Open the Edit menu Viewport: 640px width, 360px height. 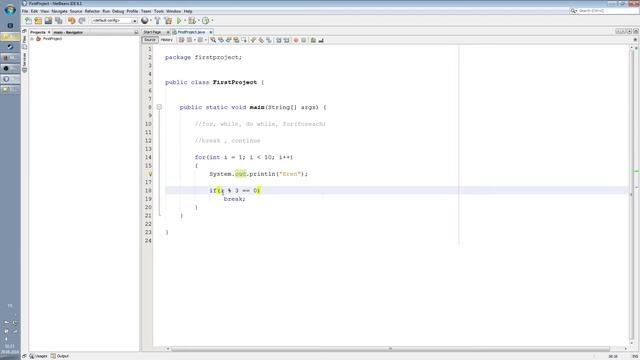coord(34,11)
